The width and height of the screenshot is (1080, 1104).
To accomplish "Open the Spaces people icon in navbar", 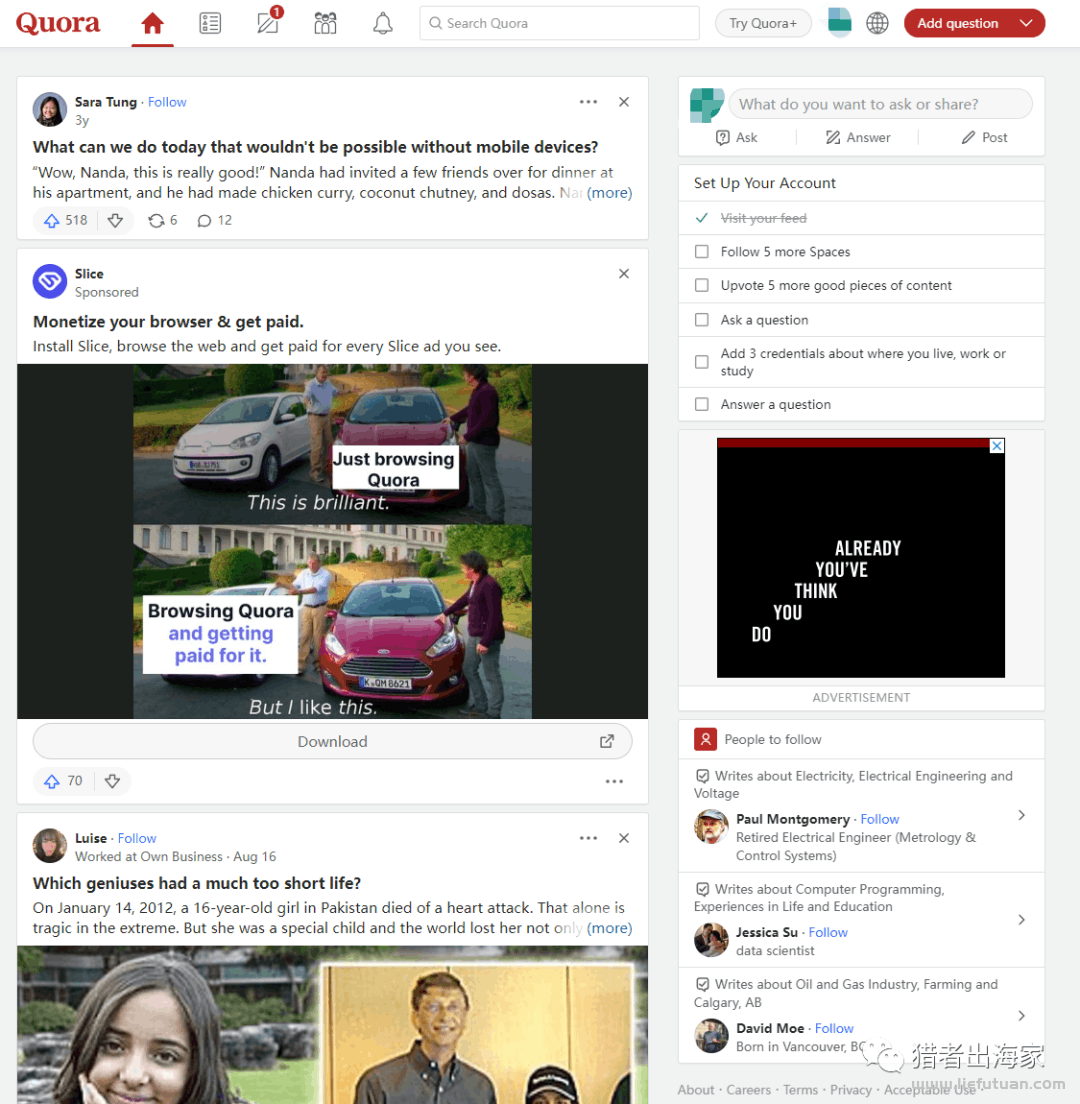I will pyautogui.click(x=325, y=23).
